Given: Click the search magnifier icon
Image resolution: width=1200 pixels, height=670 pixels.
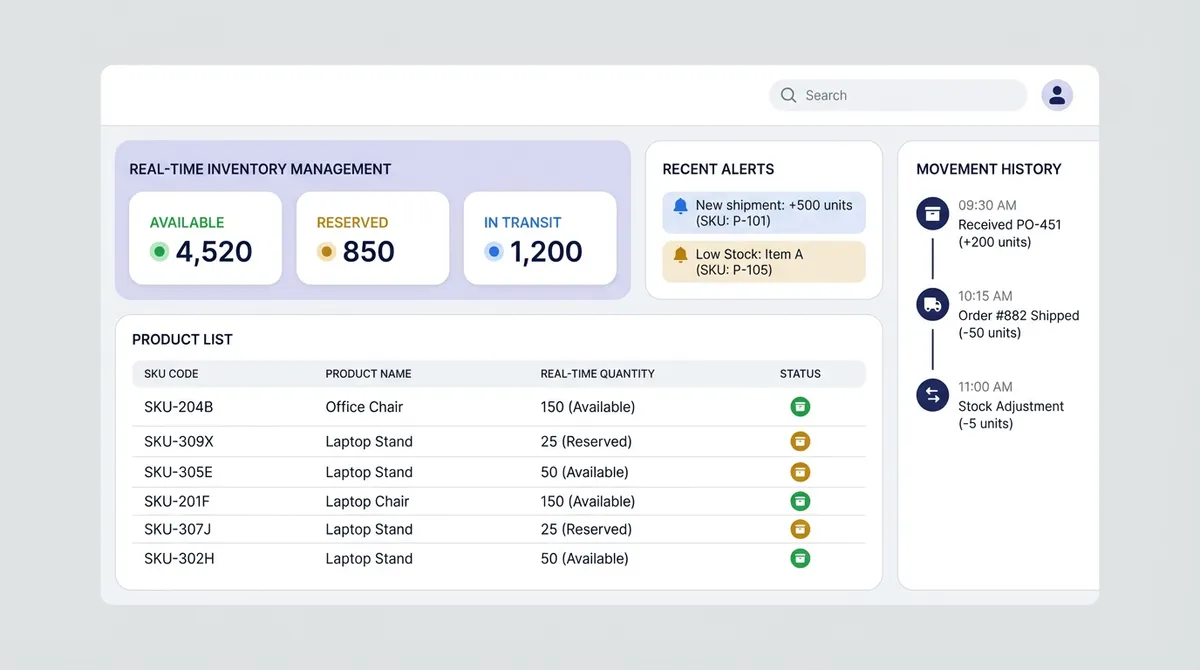Looking at the screenshot, I should point(788,95).
